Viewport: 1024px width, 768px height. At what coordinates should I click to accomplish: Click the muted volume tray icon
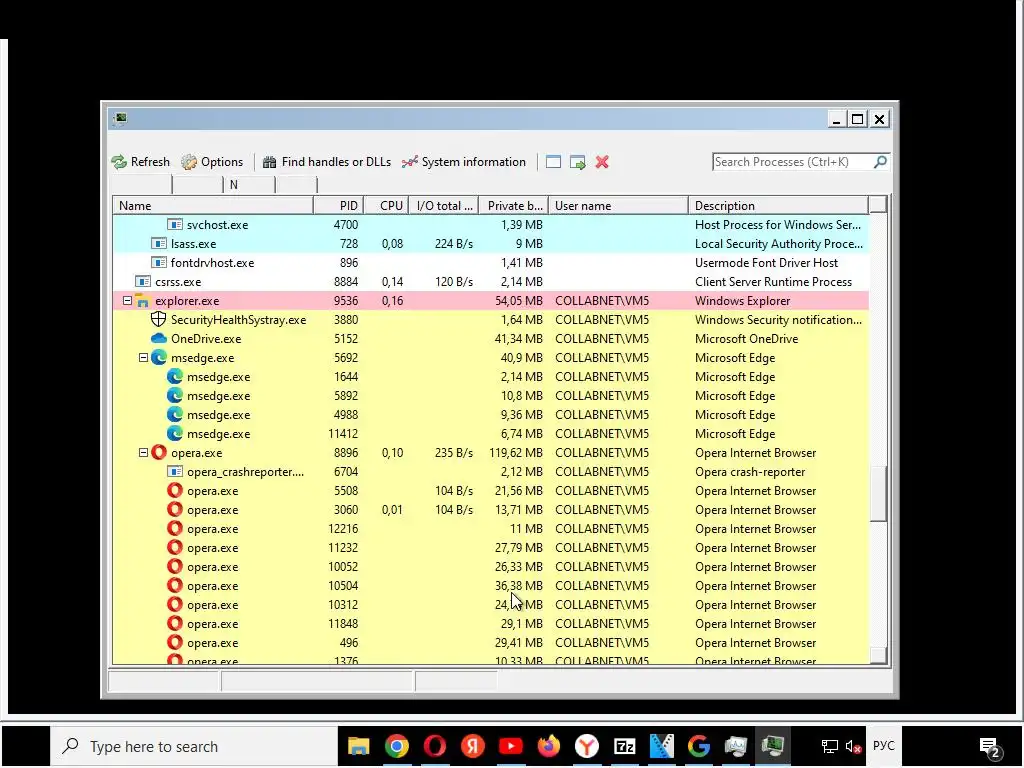click(853, 746)
